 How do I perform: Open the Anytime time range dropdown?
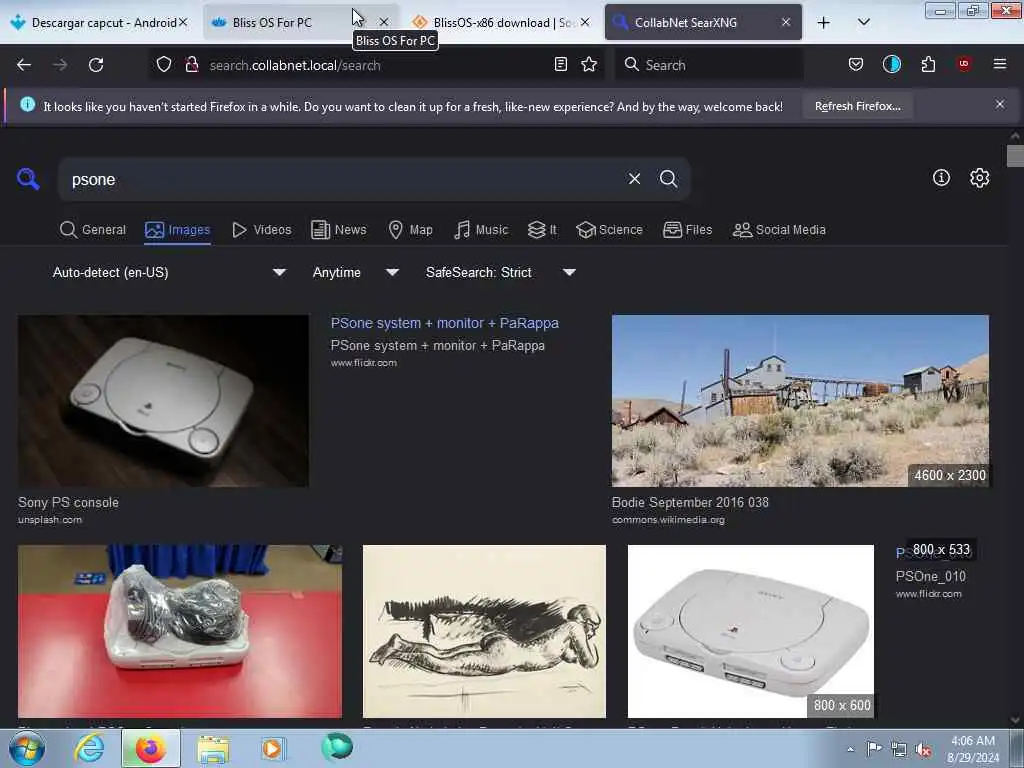point(355,272)
